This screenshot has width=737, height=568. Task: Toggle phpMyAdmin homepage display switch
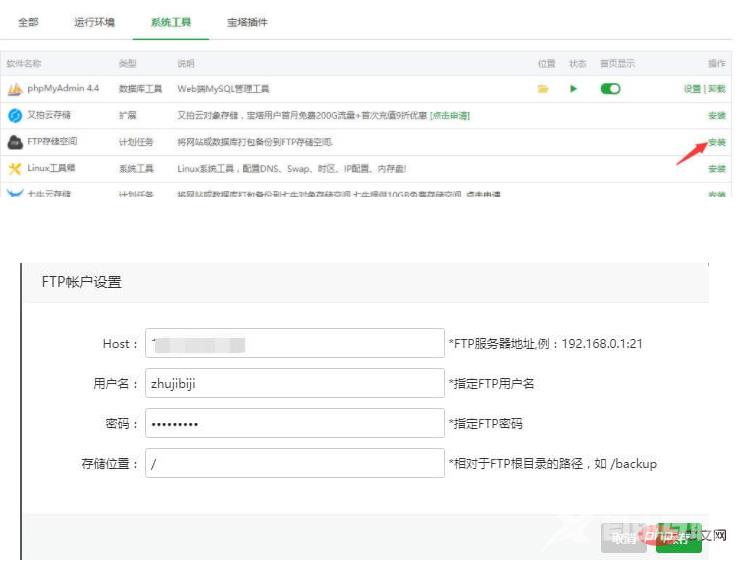click(x=610, y=89)
